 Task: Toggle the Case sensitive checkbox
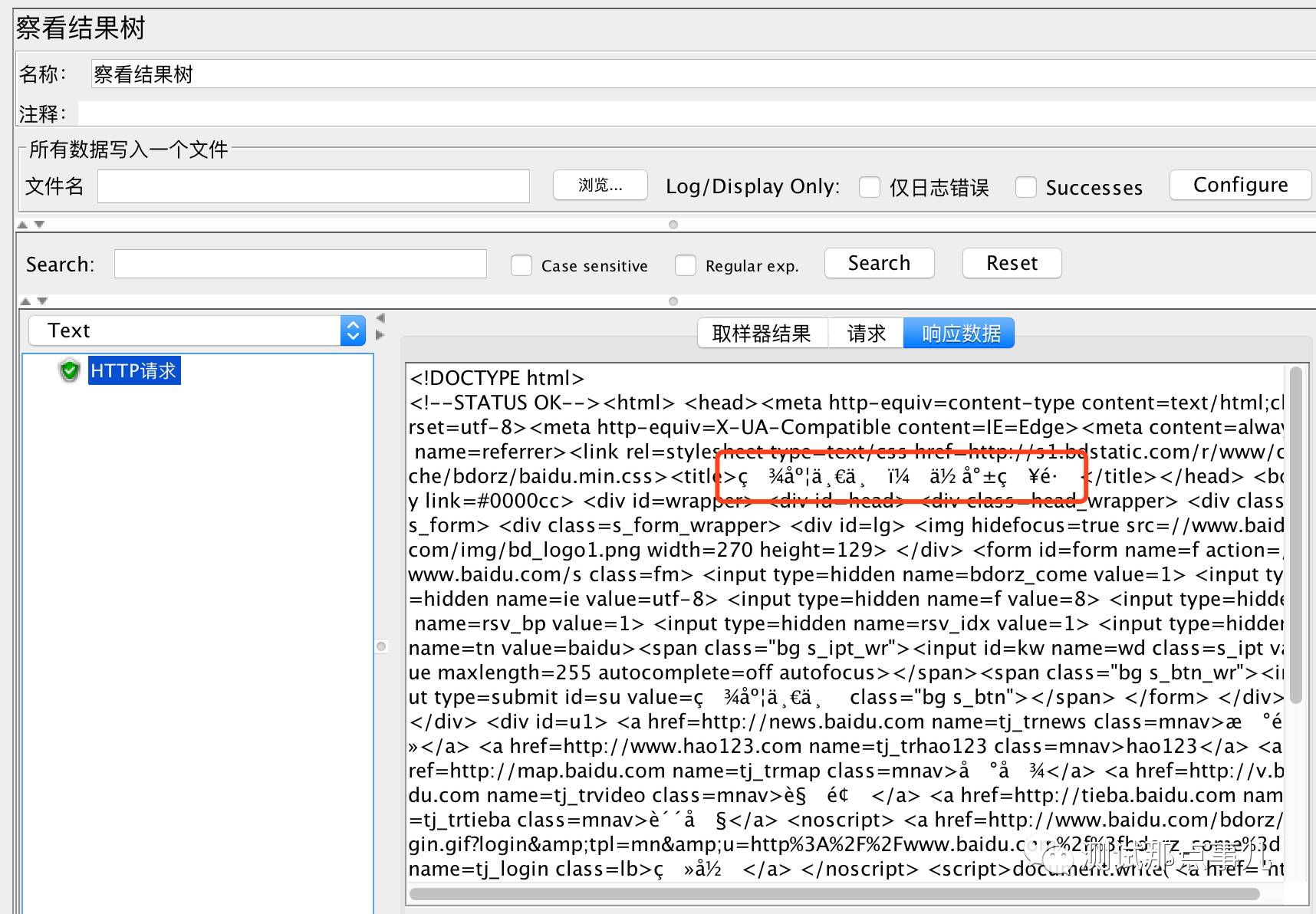(521, 265)
